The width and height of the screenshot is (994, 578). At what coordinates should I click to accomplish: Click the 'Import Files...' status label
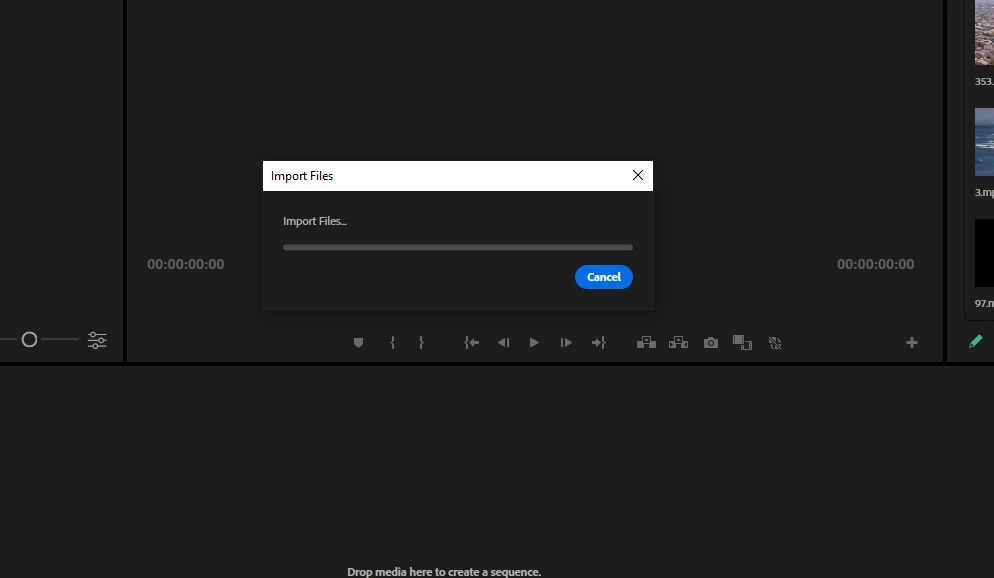point(314,221)
